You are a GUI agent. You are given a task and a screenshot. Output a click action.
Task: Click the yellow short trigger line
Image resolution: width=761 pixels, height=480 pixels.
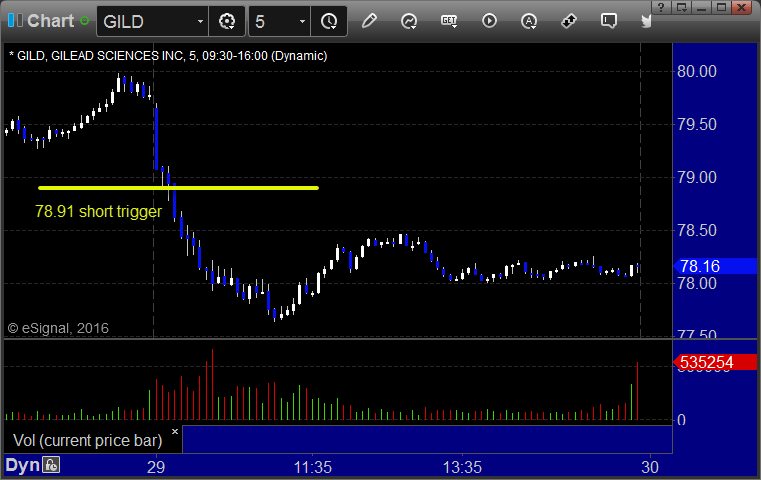tap(178, 188)
